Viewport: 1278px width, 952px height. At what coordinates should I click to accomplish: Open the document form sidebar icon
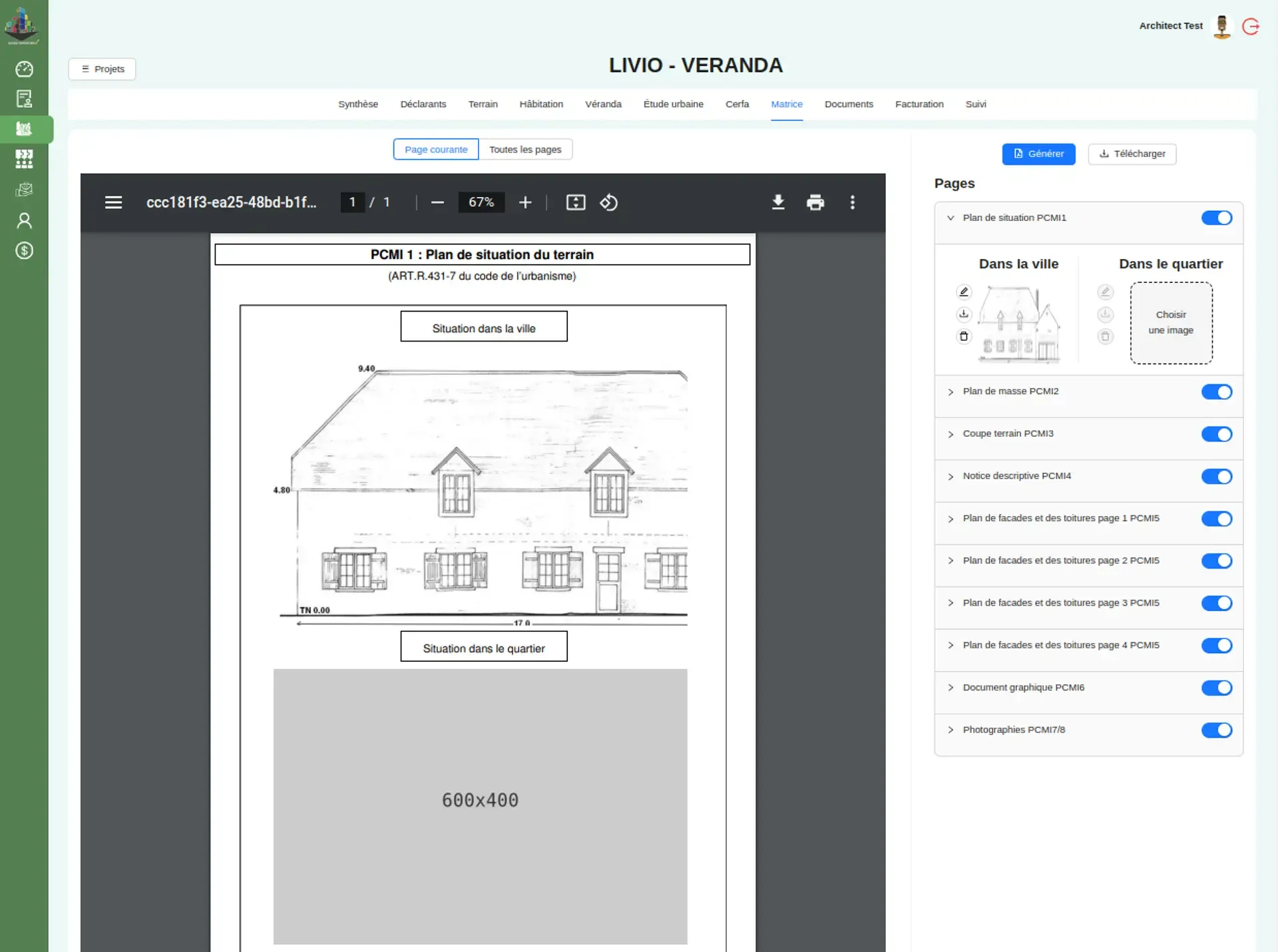pyautogui.click(x=24, y=99)
